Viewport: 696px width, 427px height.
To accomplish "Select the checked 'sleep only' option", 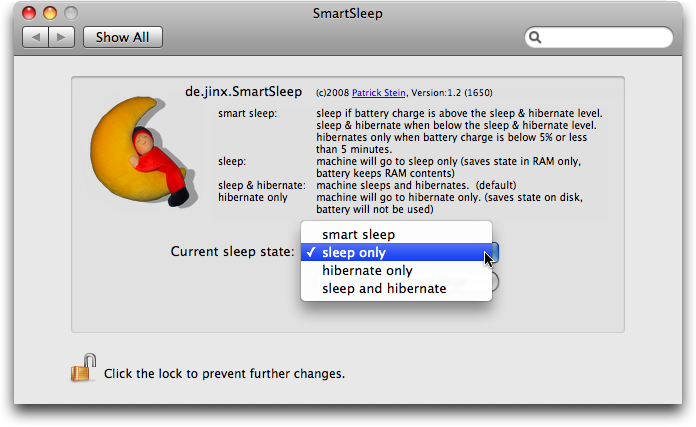I will 396,252.
